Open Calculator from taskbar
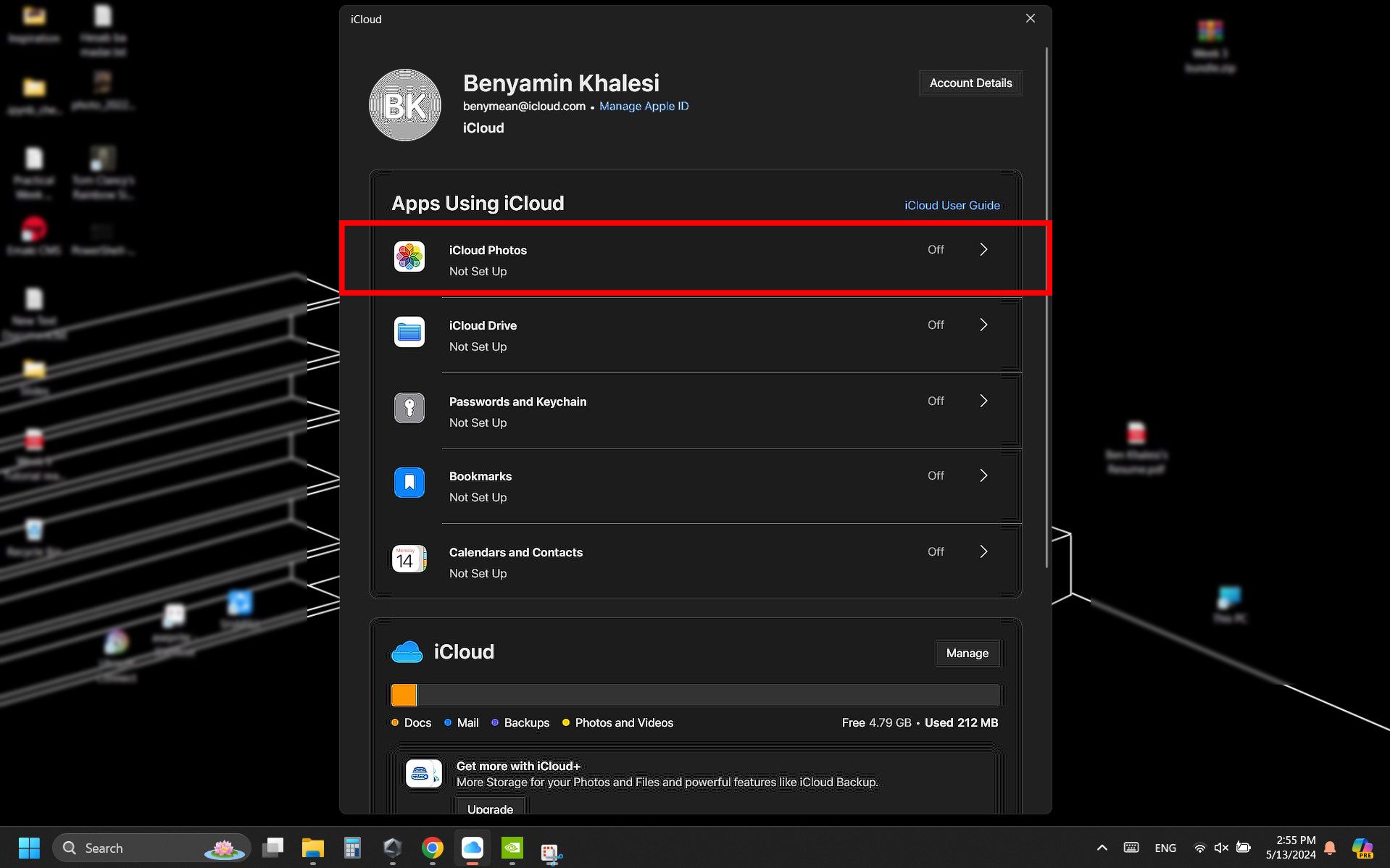 pos(352,848)
